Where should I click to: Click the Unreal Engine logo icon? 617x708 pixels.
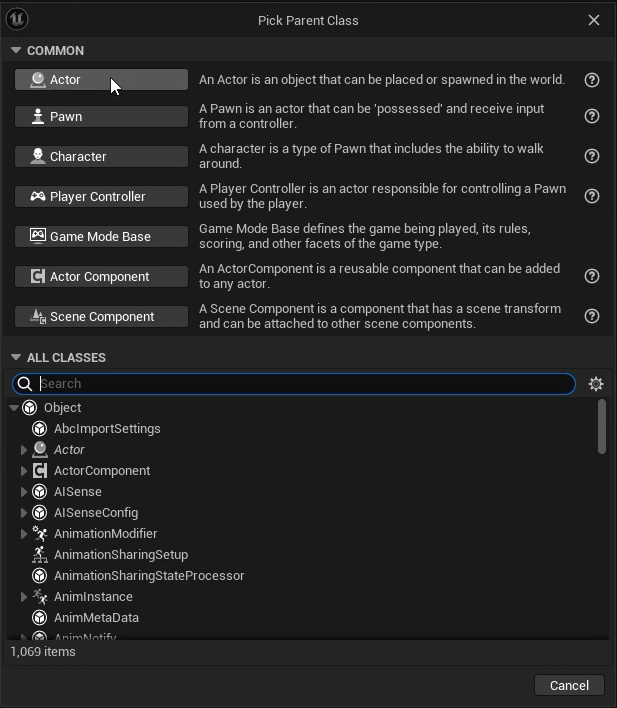17,19
